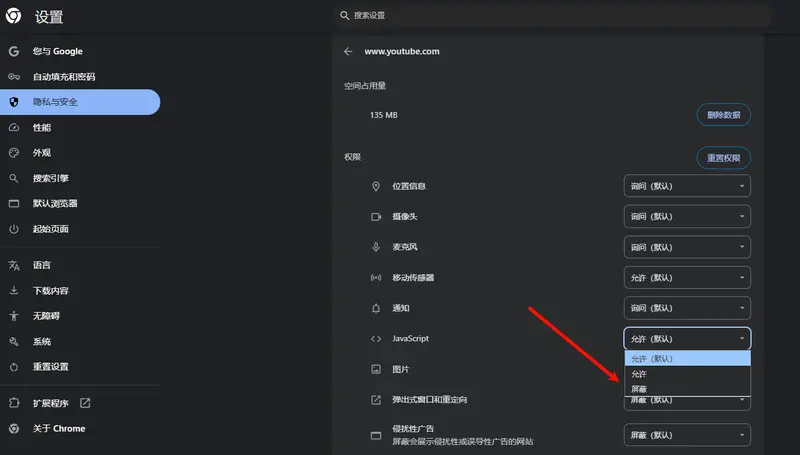Click the 搜索引擎 magnifier icon in sidebar
The image size is (800, 455).
[14, 178]
